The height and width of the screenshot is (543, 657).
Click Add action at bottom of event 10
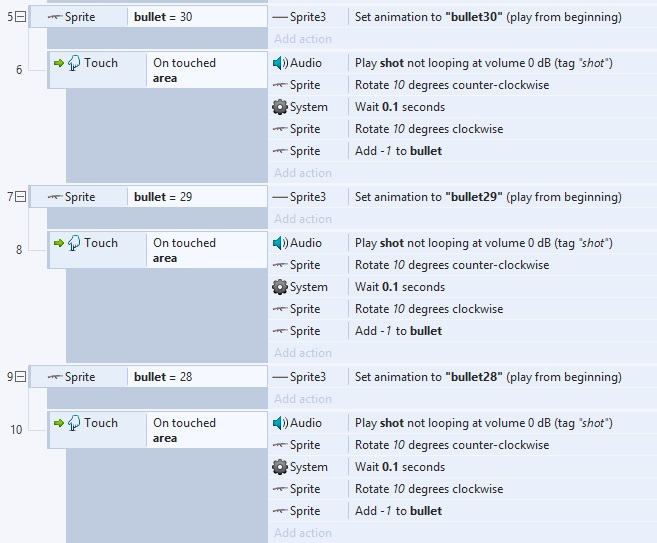pos(303,533)
